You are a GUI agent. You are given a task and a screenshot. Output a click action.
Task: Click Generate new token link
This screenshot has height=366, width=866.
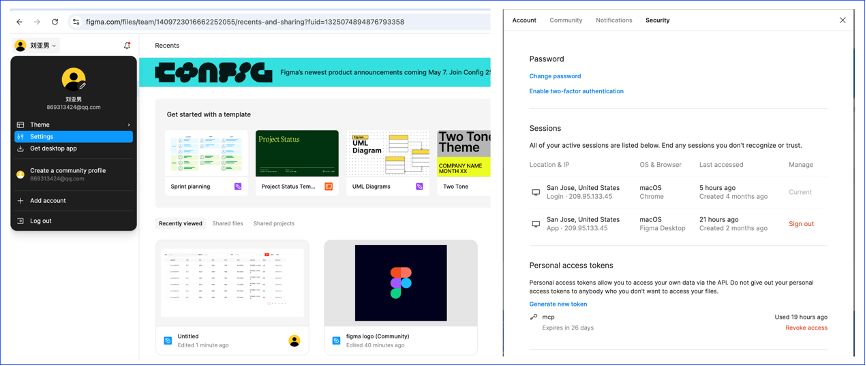558,304
